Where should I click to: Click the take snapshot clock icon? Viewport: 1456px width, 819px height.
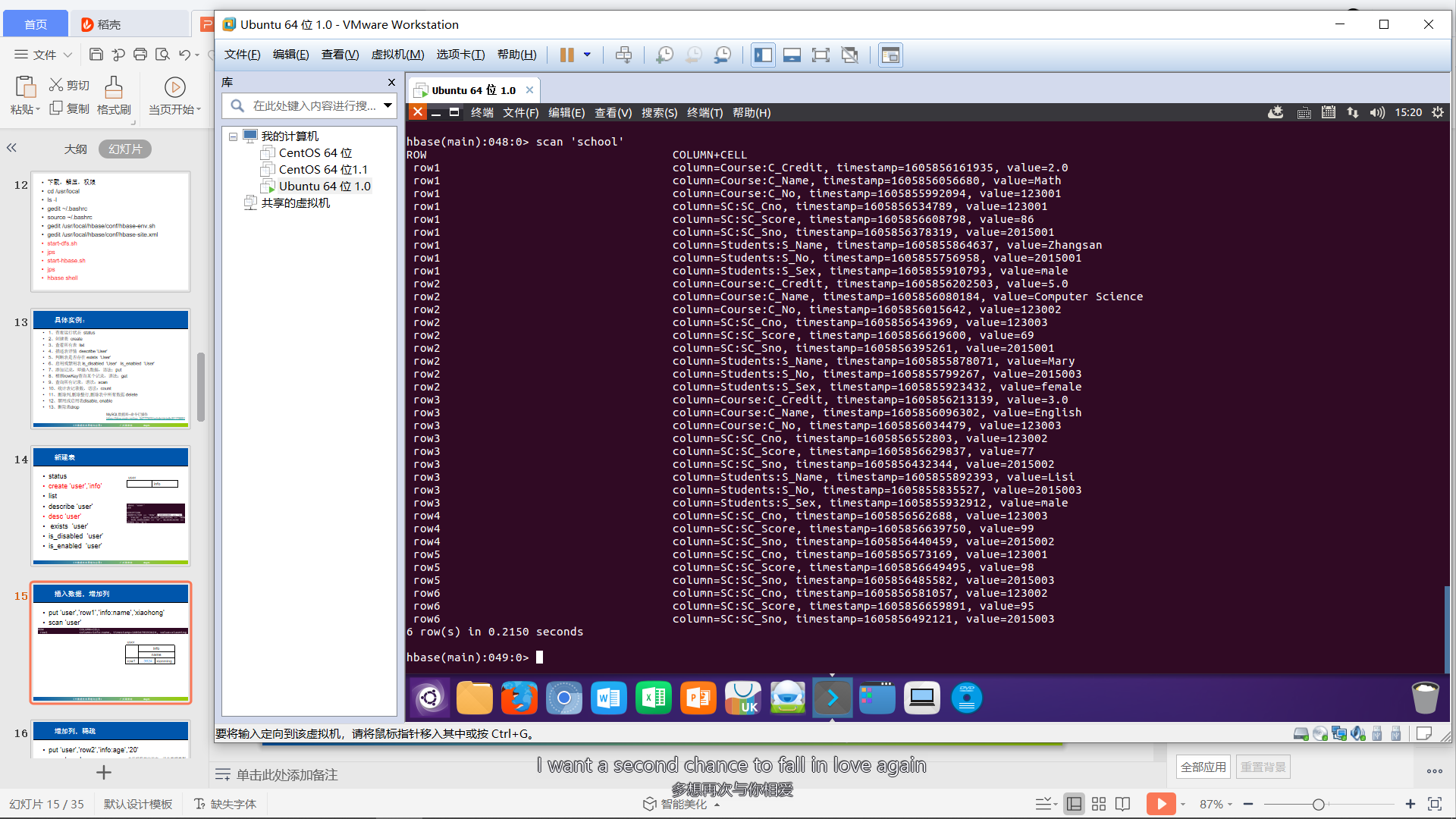pyautogui.click(x=664, y=55)
